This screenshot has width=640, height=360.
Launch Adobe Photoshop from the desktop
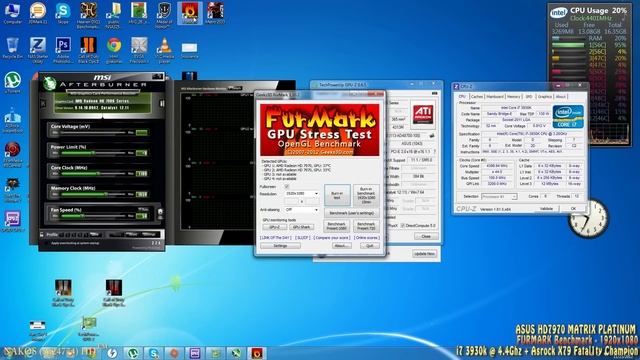[x=63, y=50]
